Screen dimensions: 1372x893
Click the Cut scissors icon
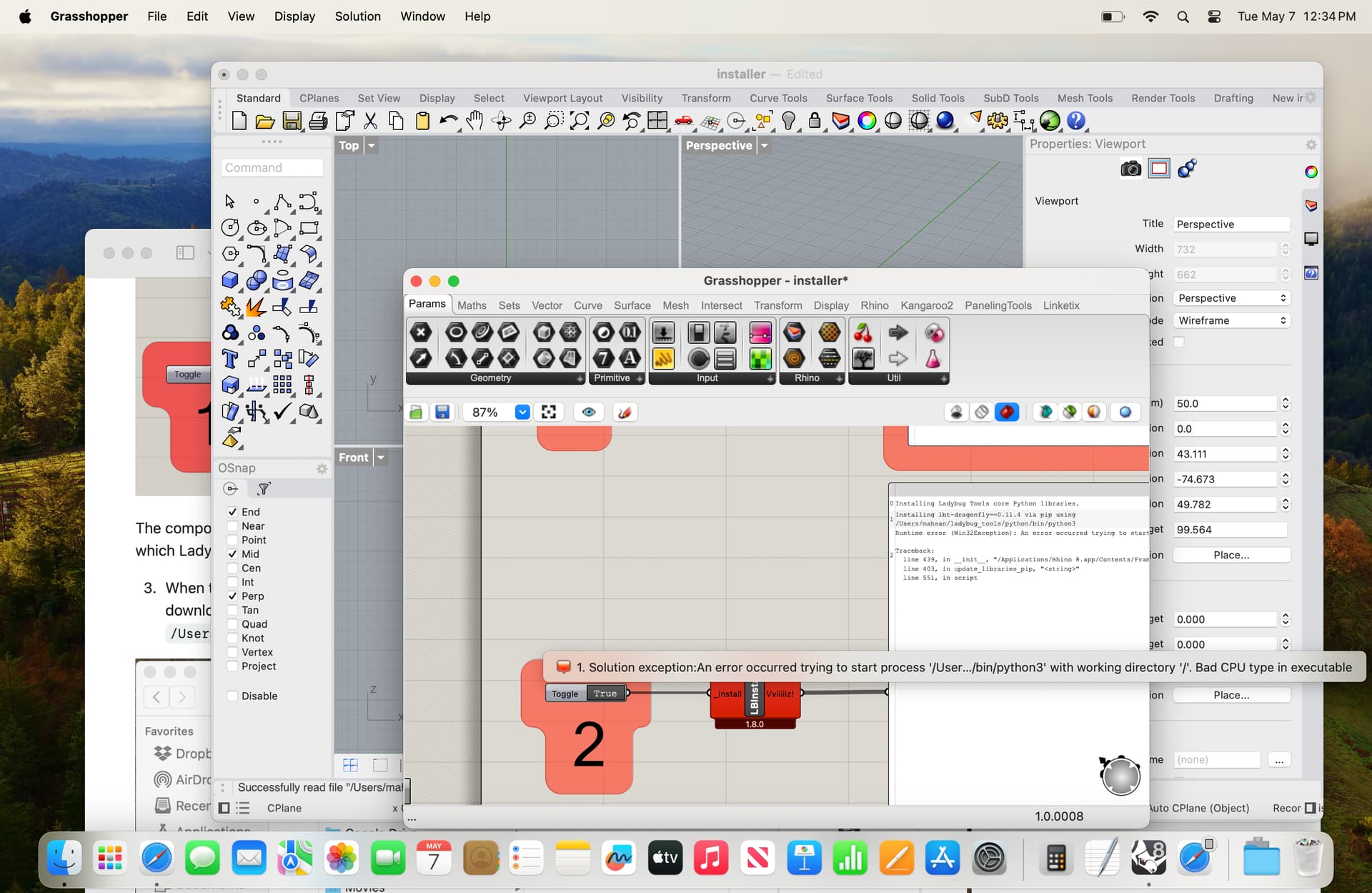point(370,121)
